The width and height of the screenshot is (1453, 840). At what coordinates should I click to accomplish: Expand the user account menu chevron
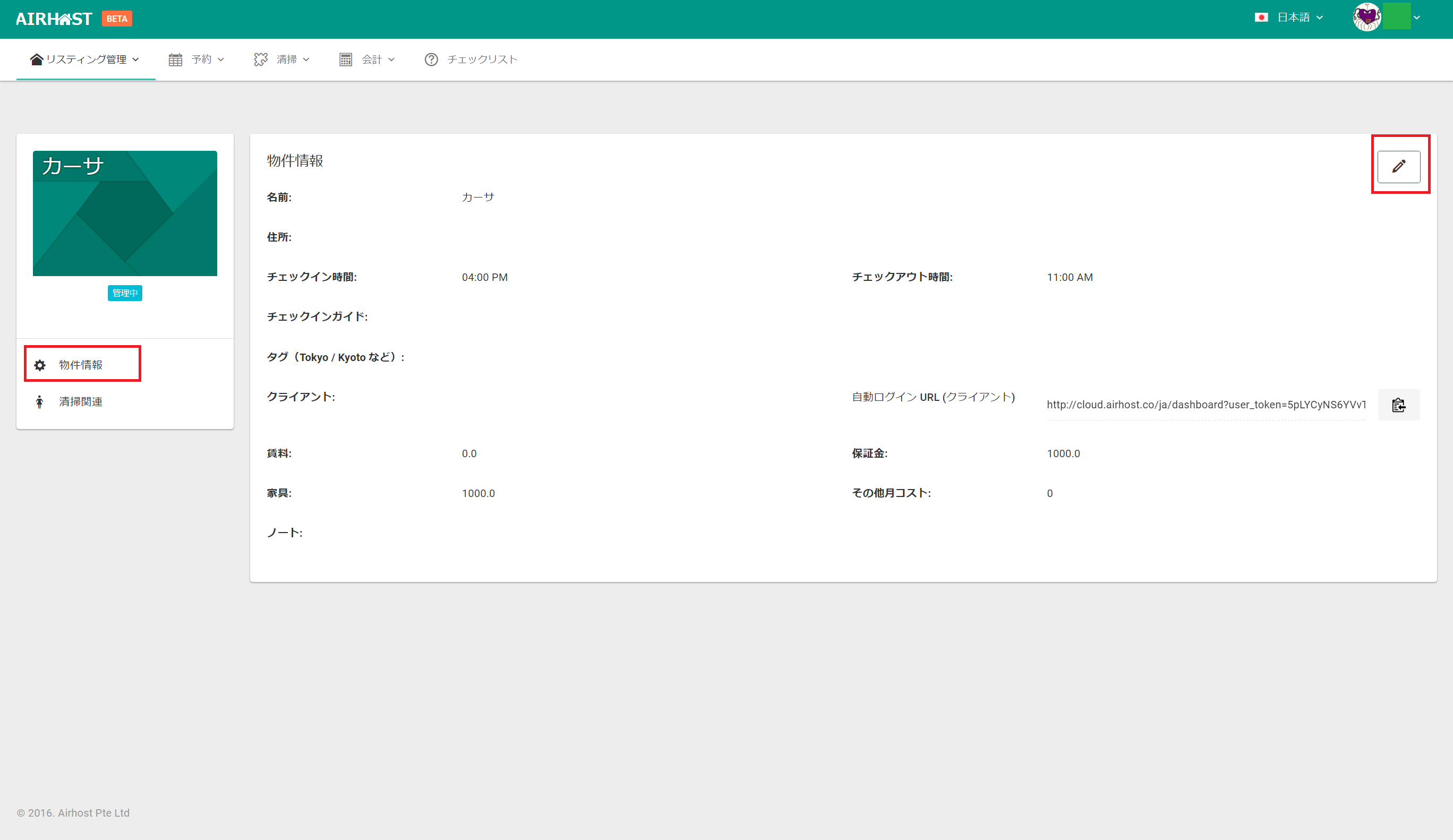click(x=1417, y=18)
